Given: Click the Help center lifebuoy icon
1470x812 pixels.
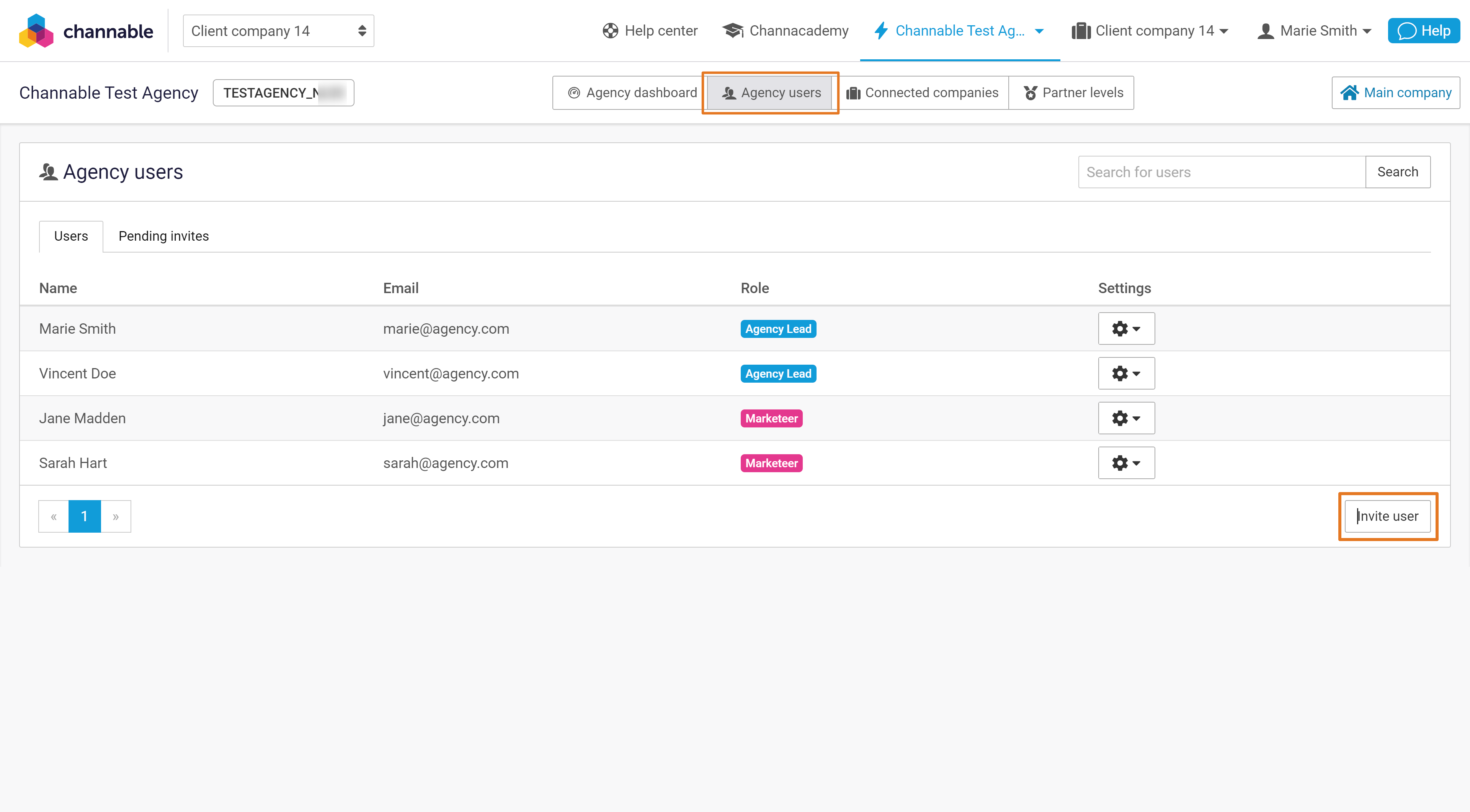Looking at the screenshot, I should tap(611, 31).
